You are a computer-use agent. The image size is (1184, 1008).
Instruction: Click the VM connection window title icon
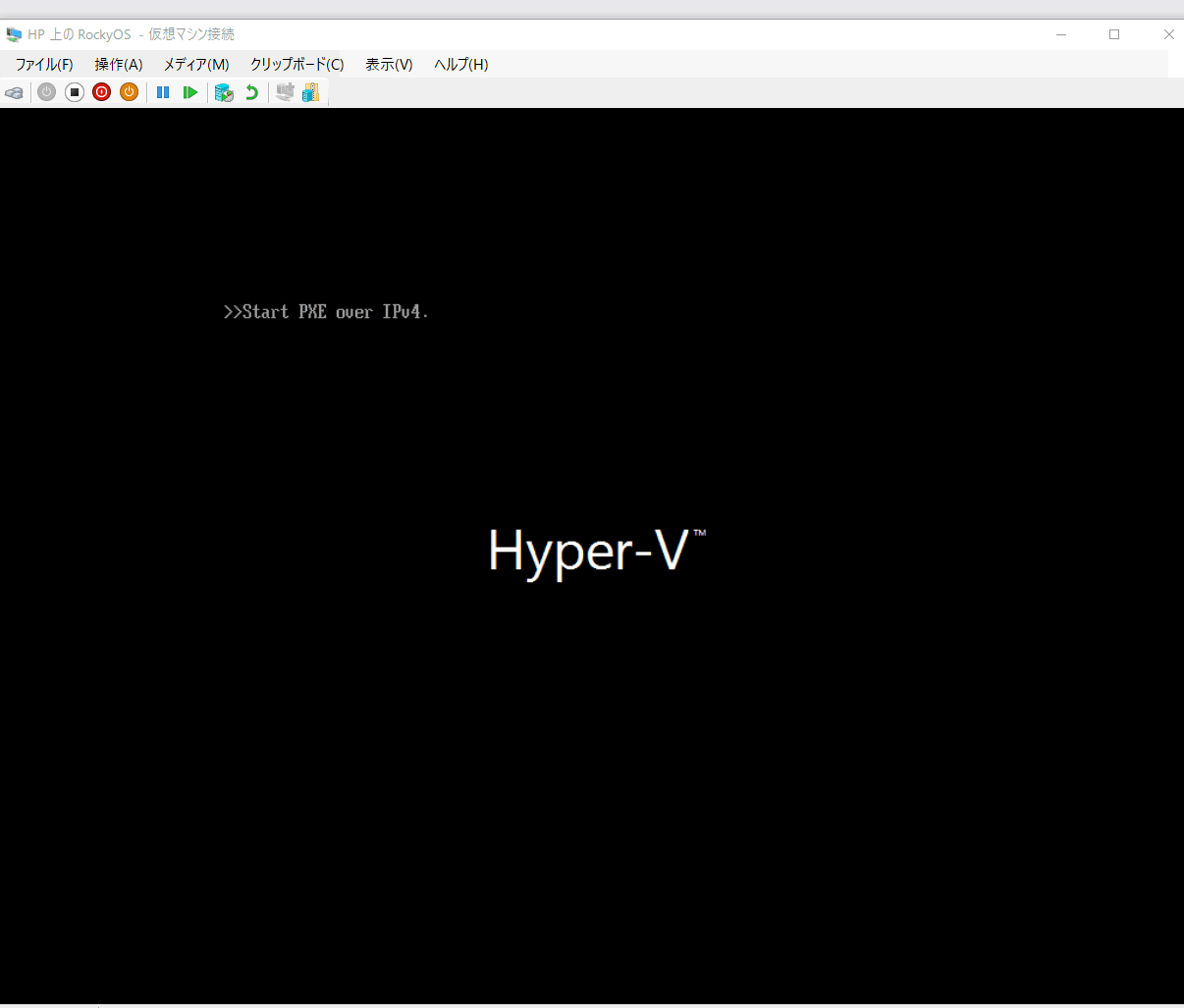point(14,34)
